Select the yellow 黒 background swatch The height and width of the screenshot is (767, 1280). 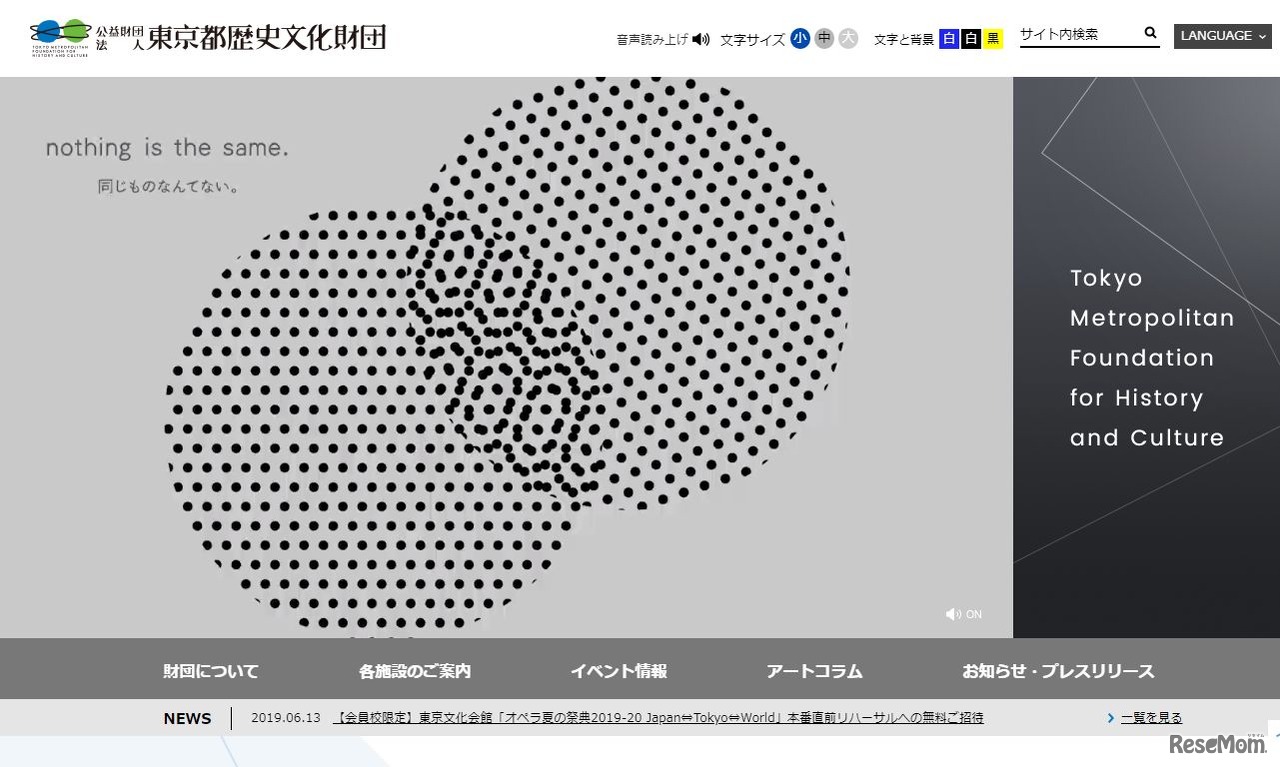pos(992,38)
